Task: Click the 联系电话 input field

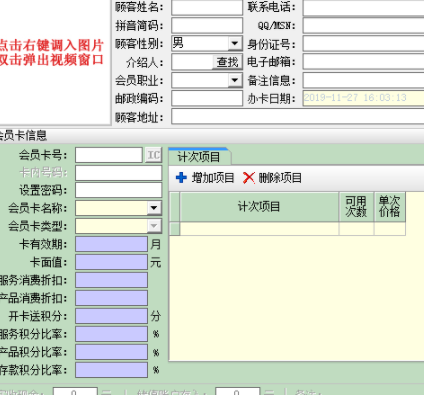Action: click(x=363, y=7)
